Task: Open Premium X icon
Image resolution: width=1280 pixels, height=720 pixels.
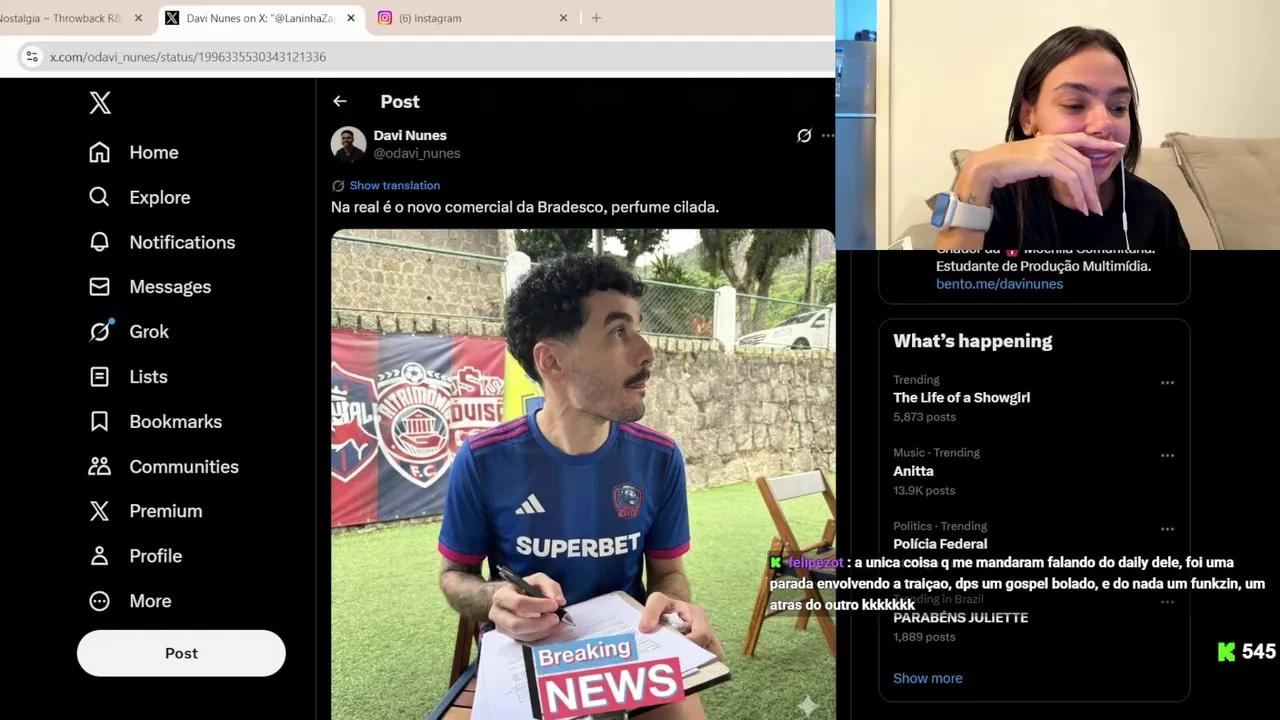Action: [99, 511]
